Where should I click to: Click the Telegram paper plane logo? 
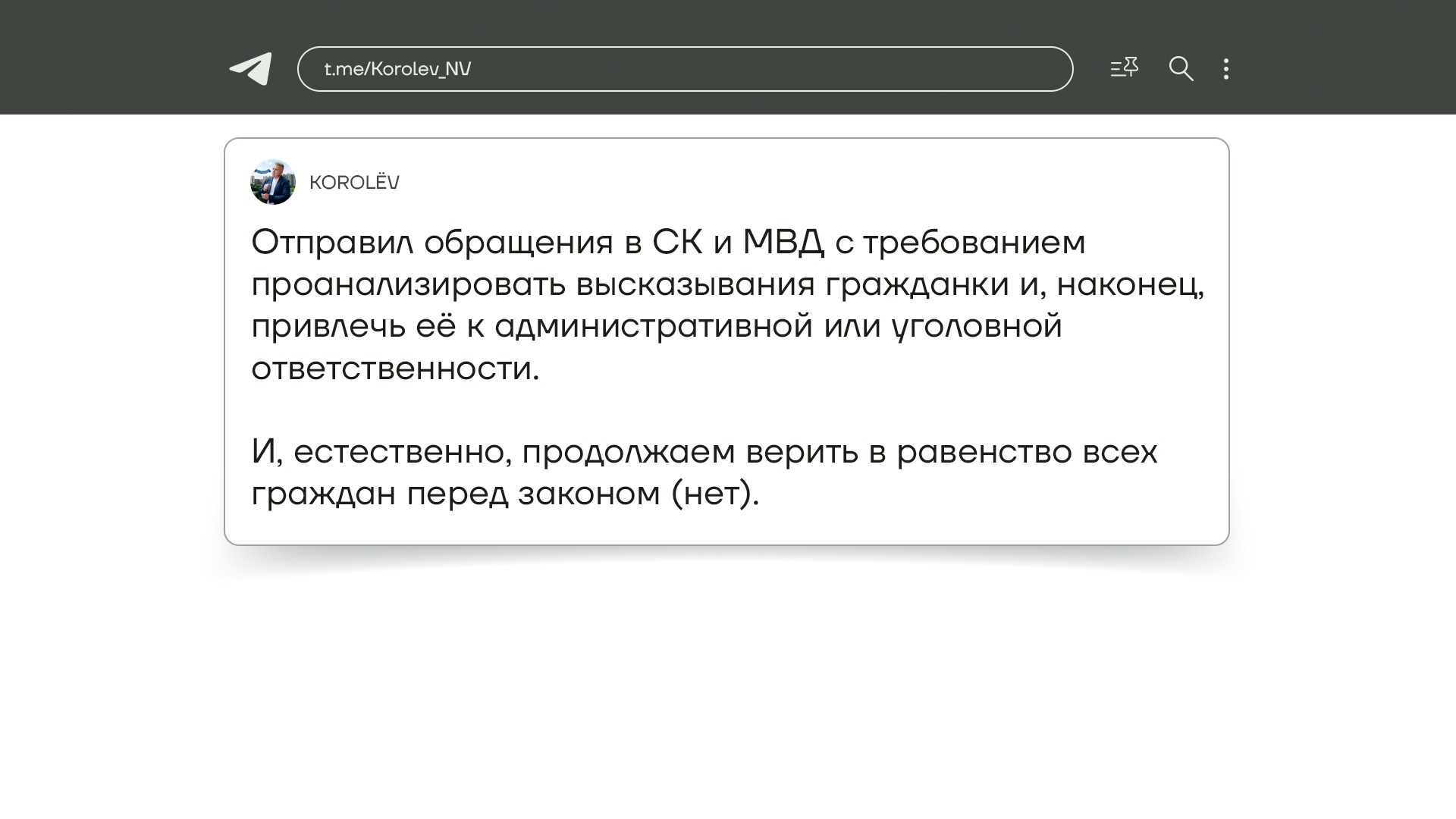251,69
